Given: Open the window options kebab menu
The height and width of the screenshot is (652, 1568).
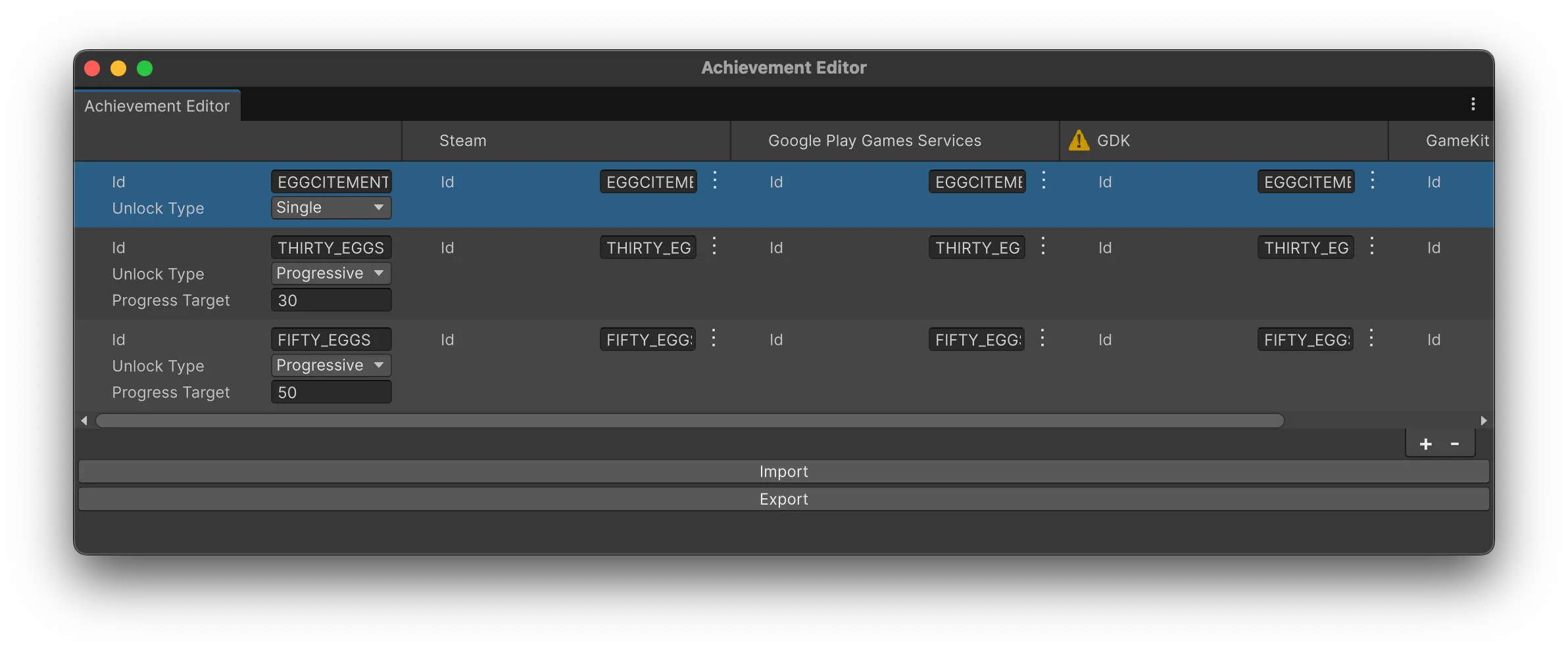Looking at the screenshot, I should (x=1473, y=103).
